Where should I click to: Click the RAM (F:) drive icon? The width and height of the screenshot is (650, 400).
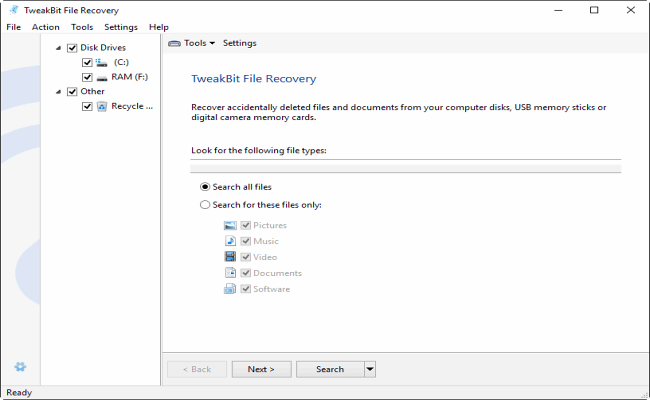click(x=102, y=78)
